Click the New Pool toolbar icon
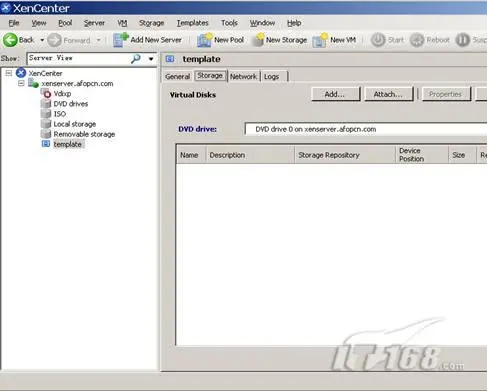Image resolution: width=487 pixels, height=391 pixels. point(204,40)
